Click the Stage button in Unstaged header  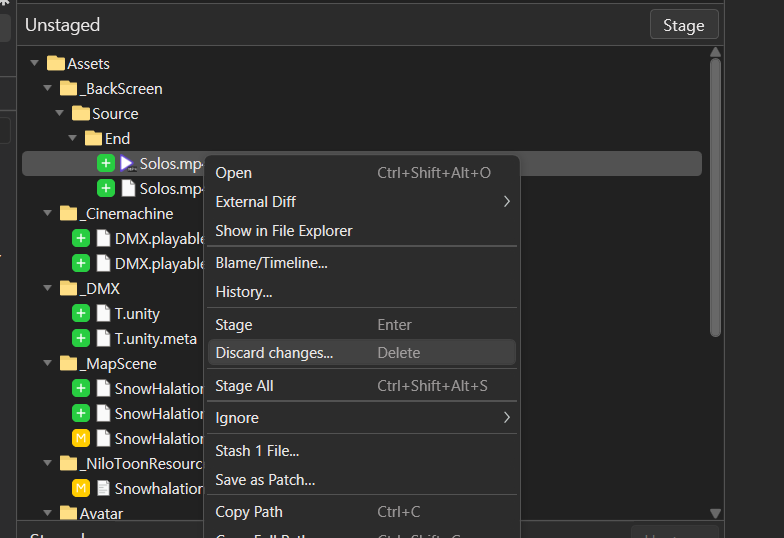click(x=683, y=25)
